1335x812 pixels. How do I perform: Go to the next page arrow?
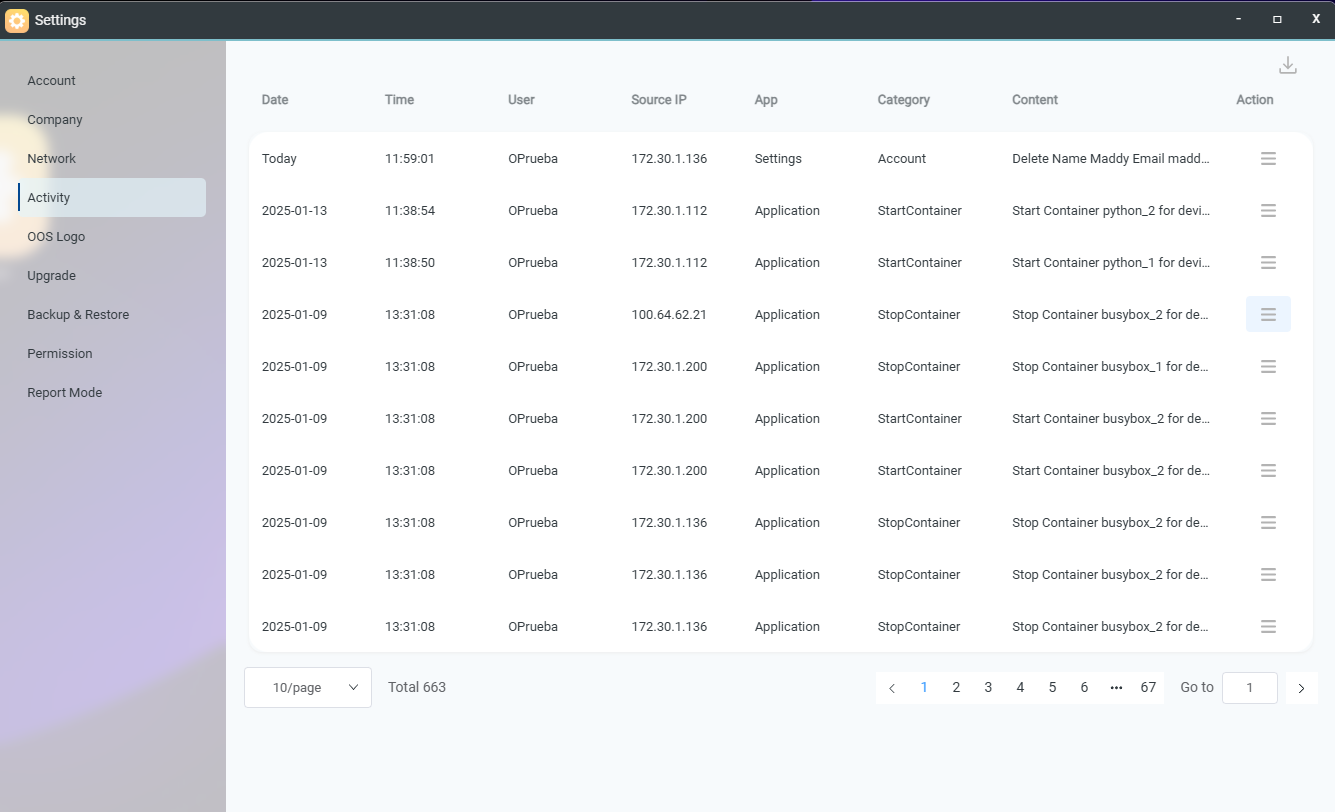coord(1301,688)
